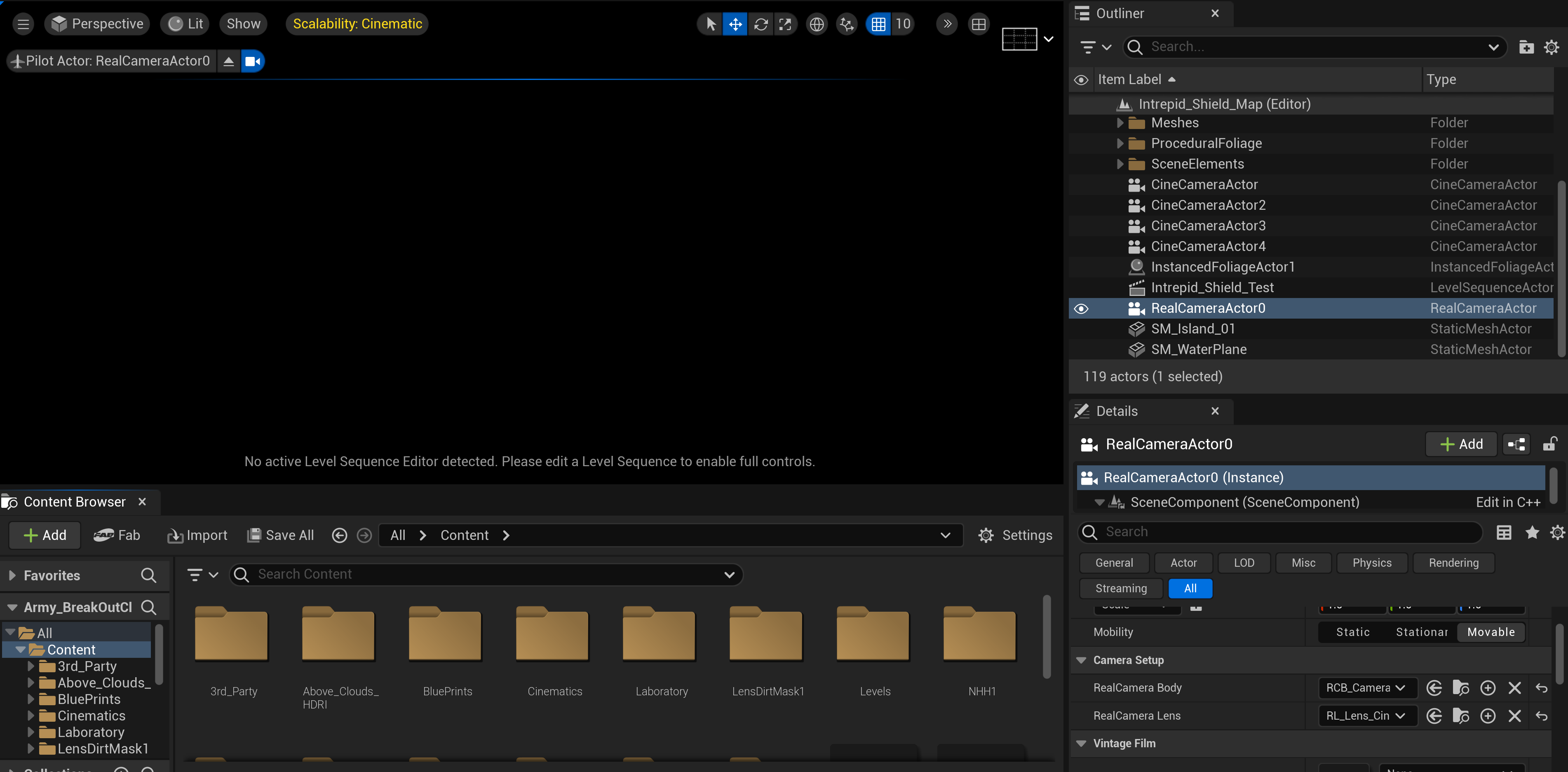Toggle Details property matrix table icon
The width and height of the screenshot is (1568, 772).
(x=1503, y=533)
